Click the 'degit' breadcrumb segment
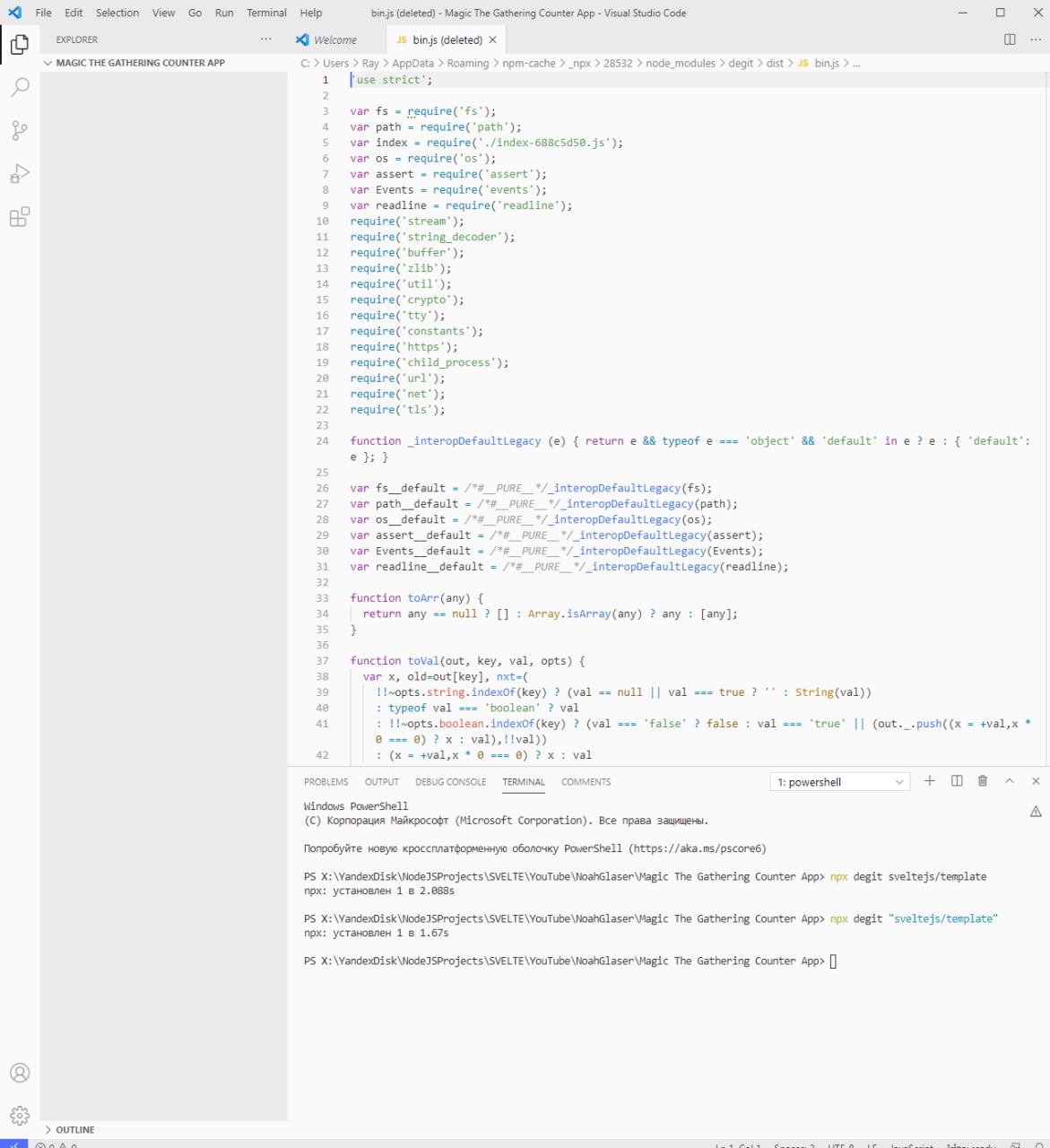This screenshot has width=1050, height=1148. (741, 64)
